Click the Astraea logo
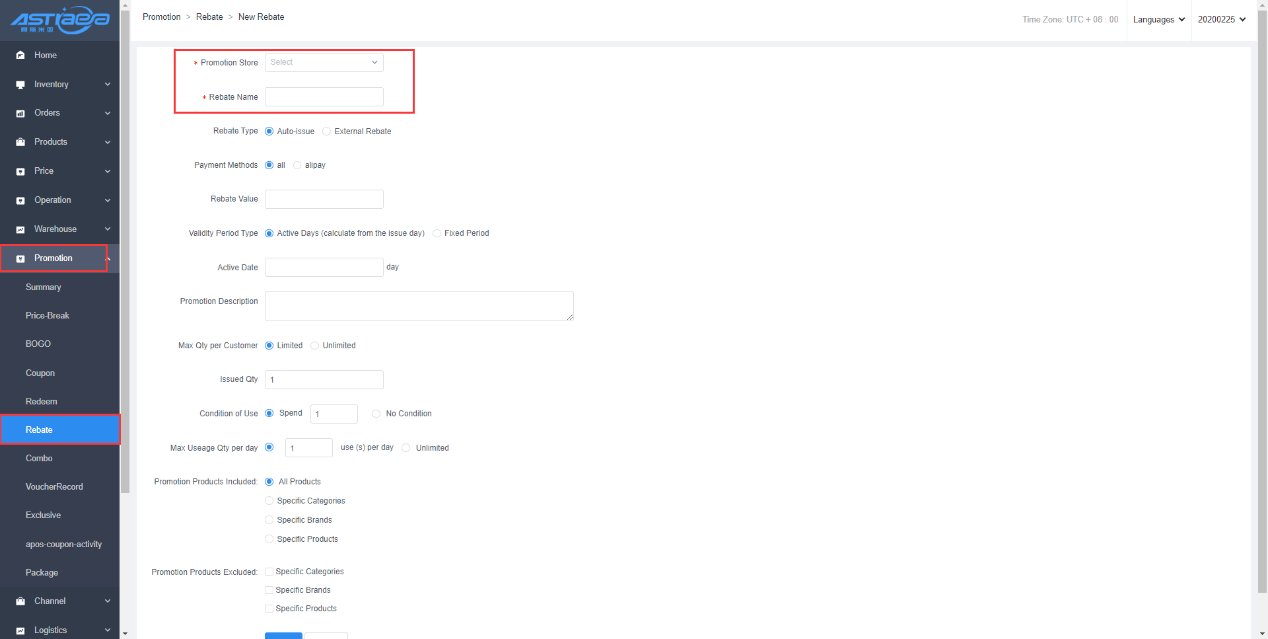This screenshot has height=639, width=1268. pyautogui.click(x=60, y=19)
